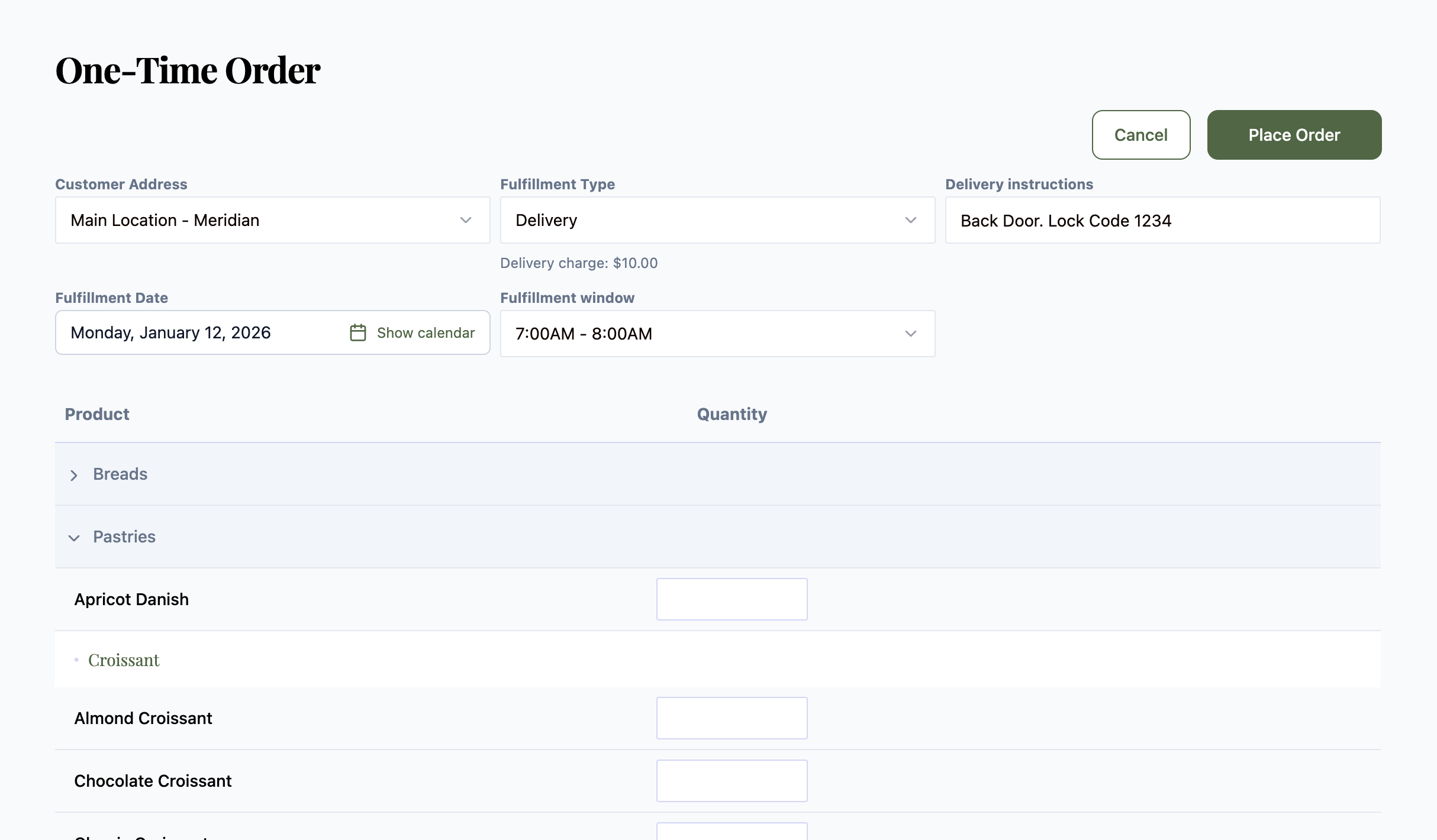Click the Main Location - Meridian selection
Screen dimensions: 1437x840
(x=165, y=220)
